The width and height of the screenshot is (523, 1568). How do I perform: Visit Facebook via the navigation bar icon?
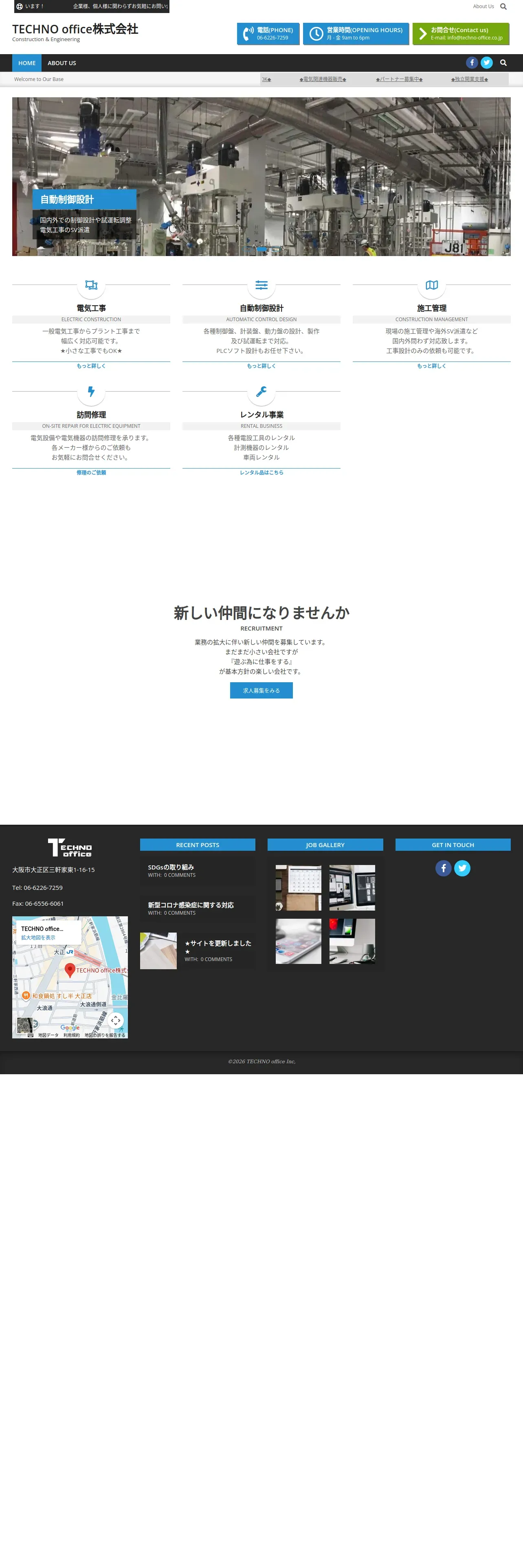tap(472, 63)
